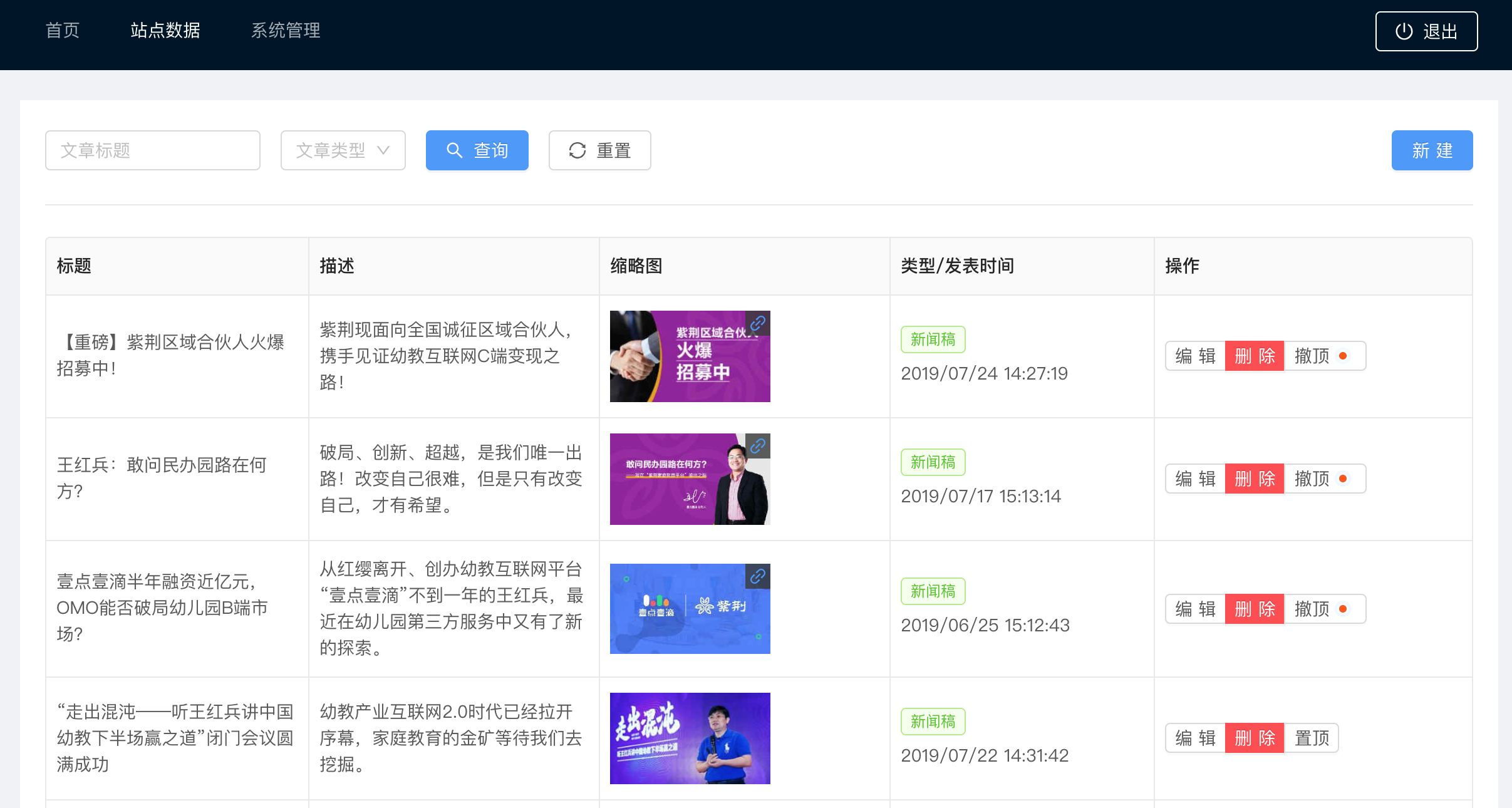Click link icon on Wang Hongbing thumbnail
The height and width of the screenshot is (808, 1512).
(758, 446)
